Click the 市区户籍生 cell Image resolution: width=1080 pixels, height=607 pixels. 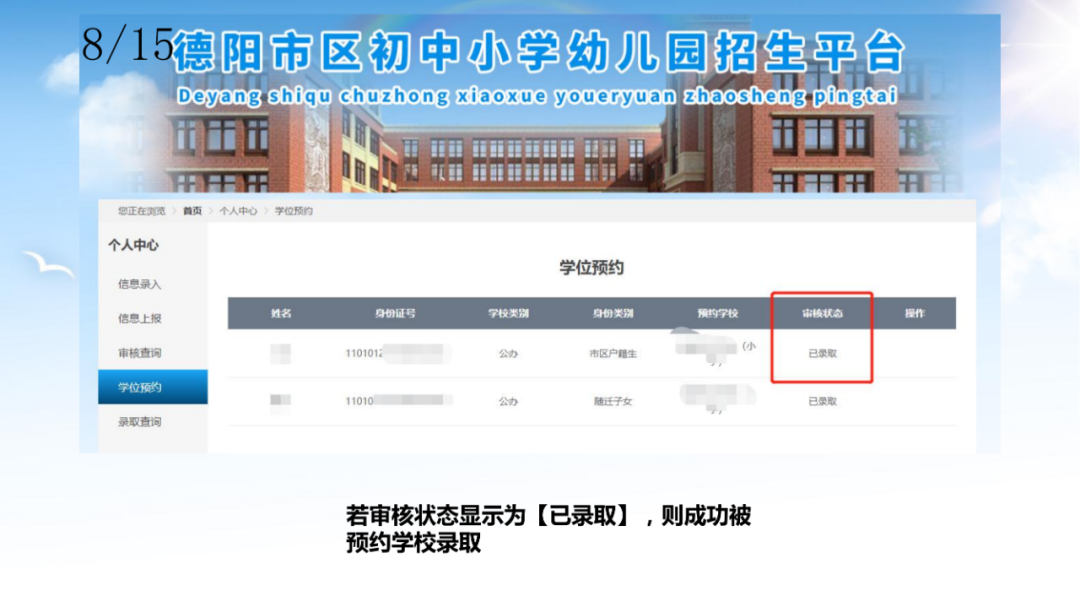[x=613, y=353]
